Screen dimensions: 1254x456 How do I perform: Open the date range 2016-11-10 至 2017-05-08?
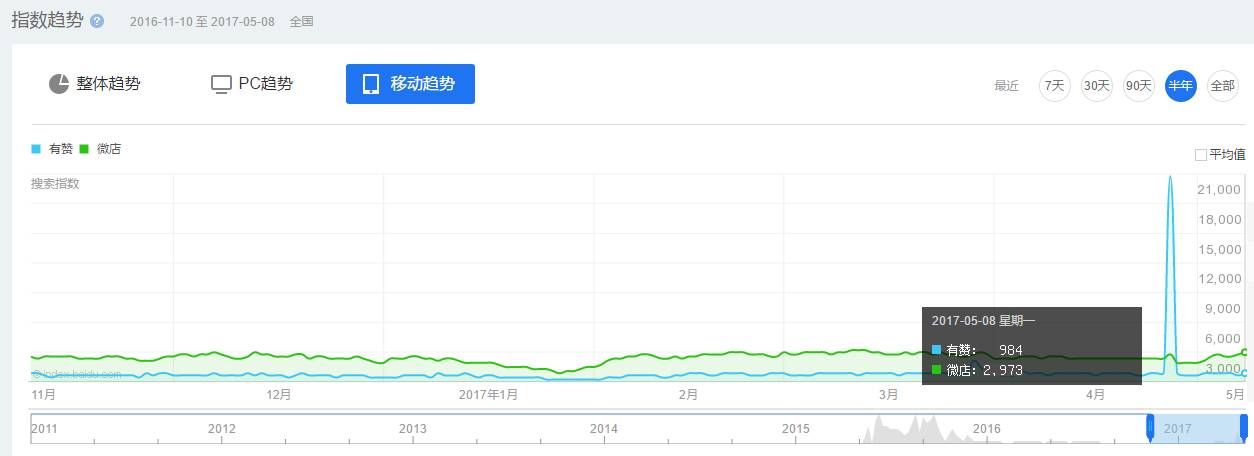(202, 21)
